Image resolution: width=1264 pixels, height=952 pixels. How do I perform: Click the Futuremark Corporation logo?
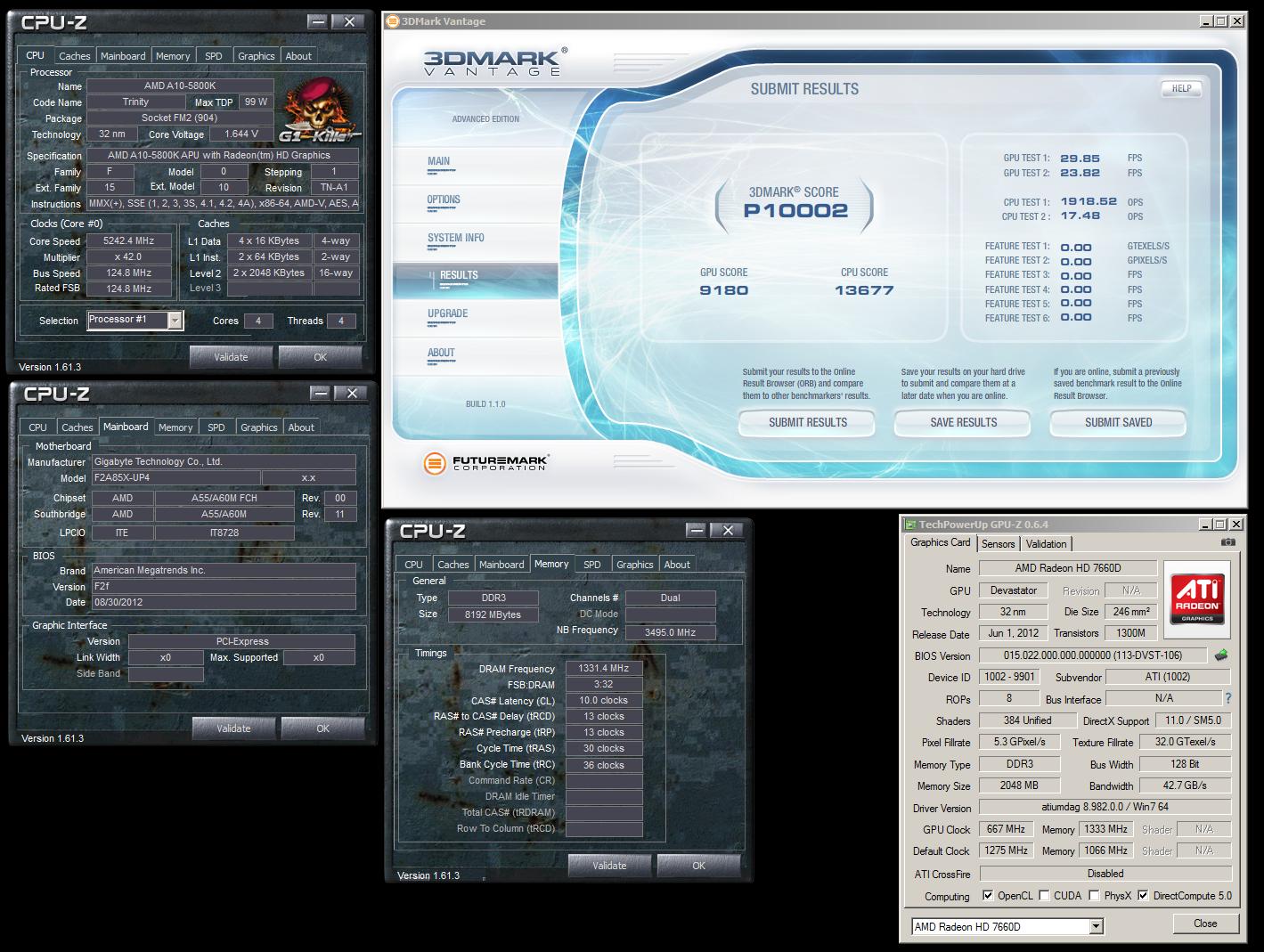(x=486, y=462)
